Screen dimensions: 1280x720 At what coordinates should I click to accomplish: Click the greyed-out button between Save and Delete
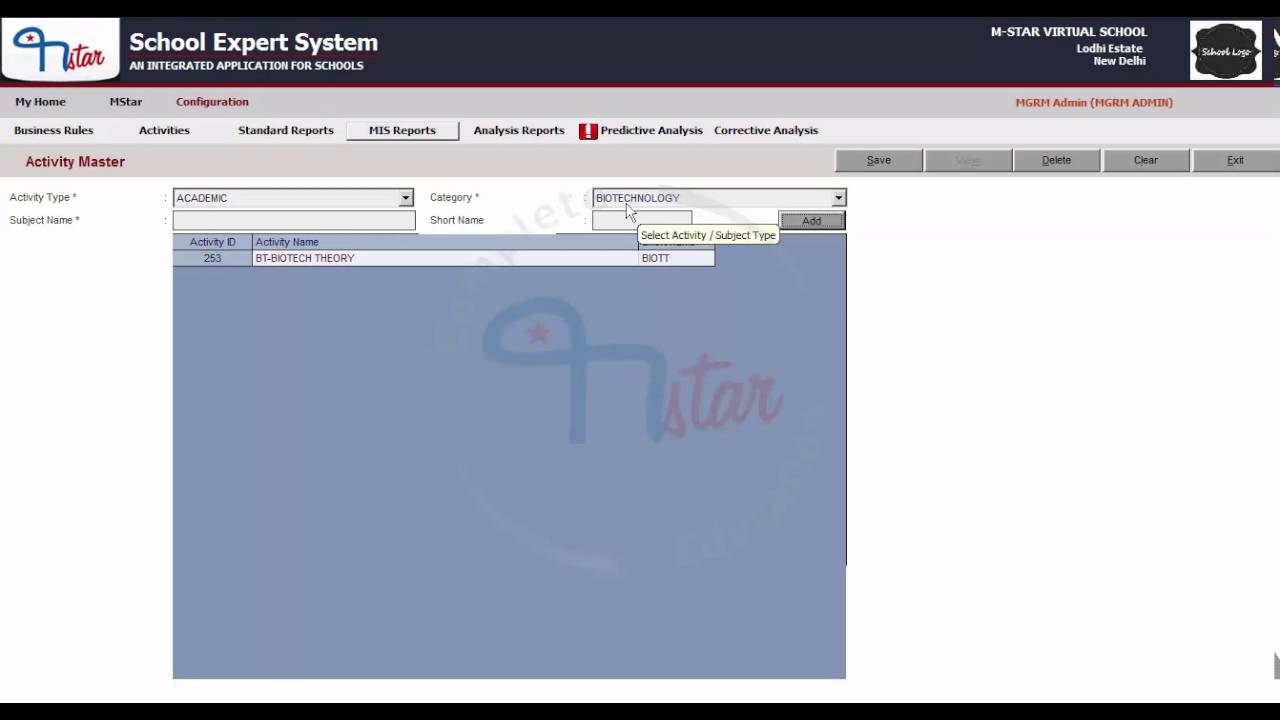pyautogui.click(x=968, y=160)
